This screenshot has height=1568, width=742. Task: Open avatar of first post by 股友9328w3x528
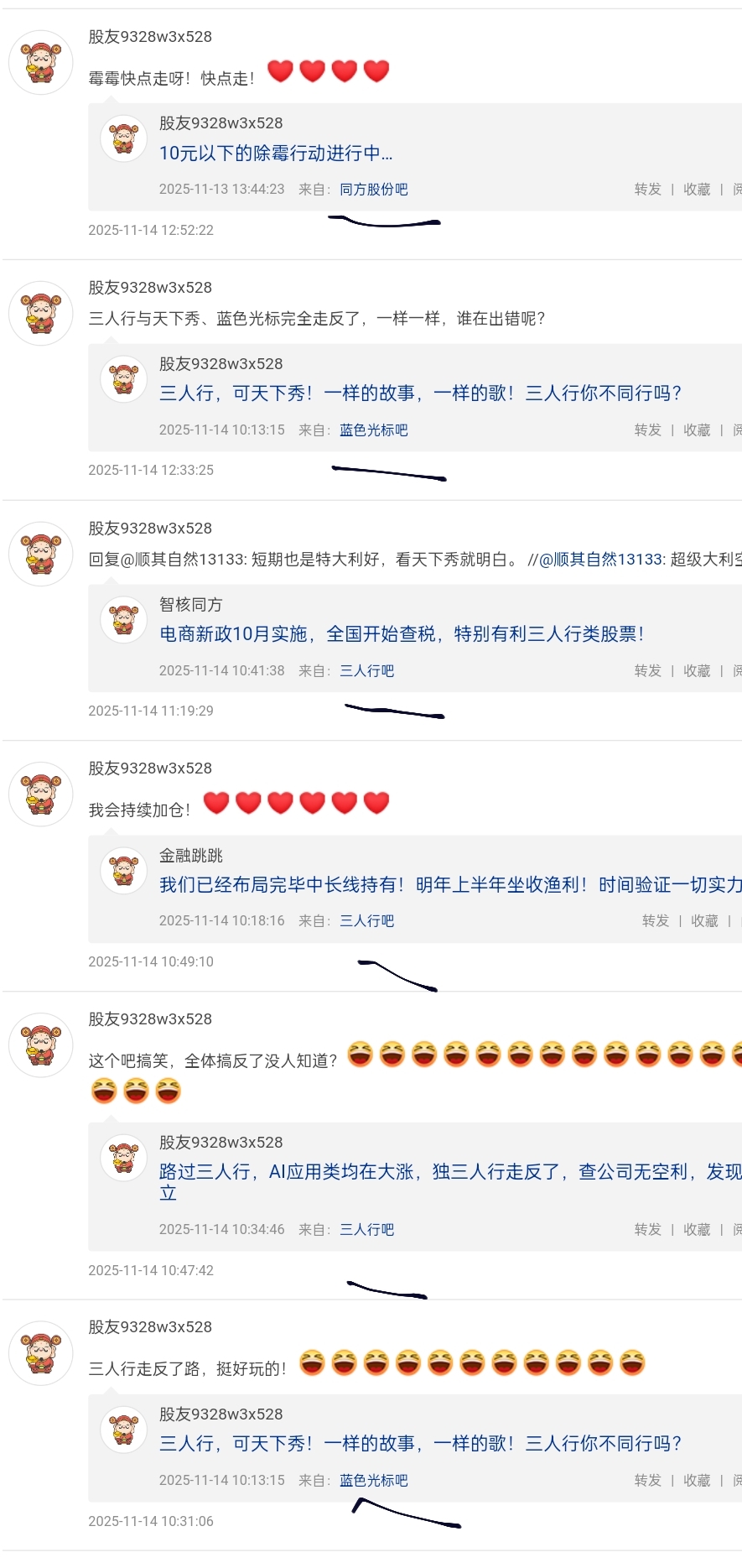(x=41, y=63)
